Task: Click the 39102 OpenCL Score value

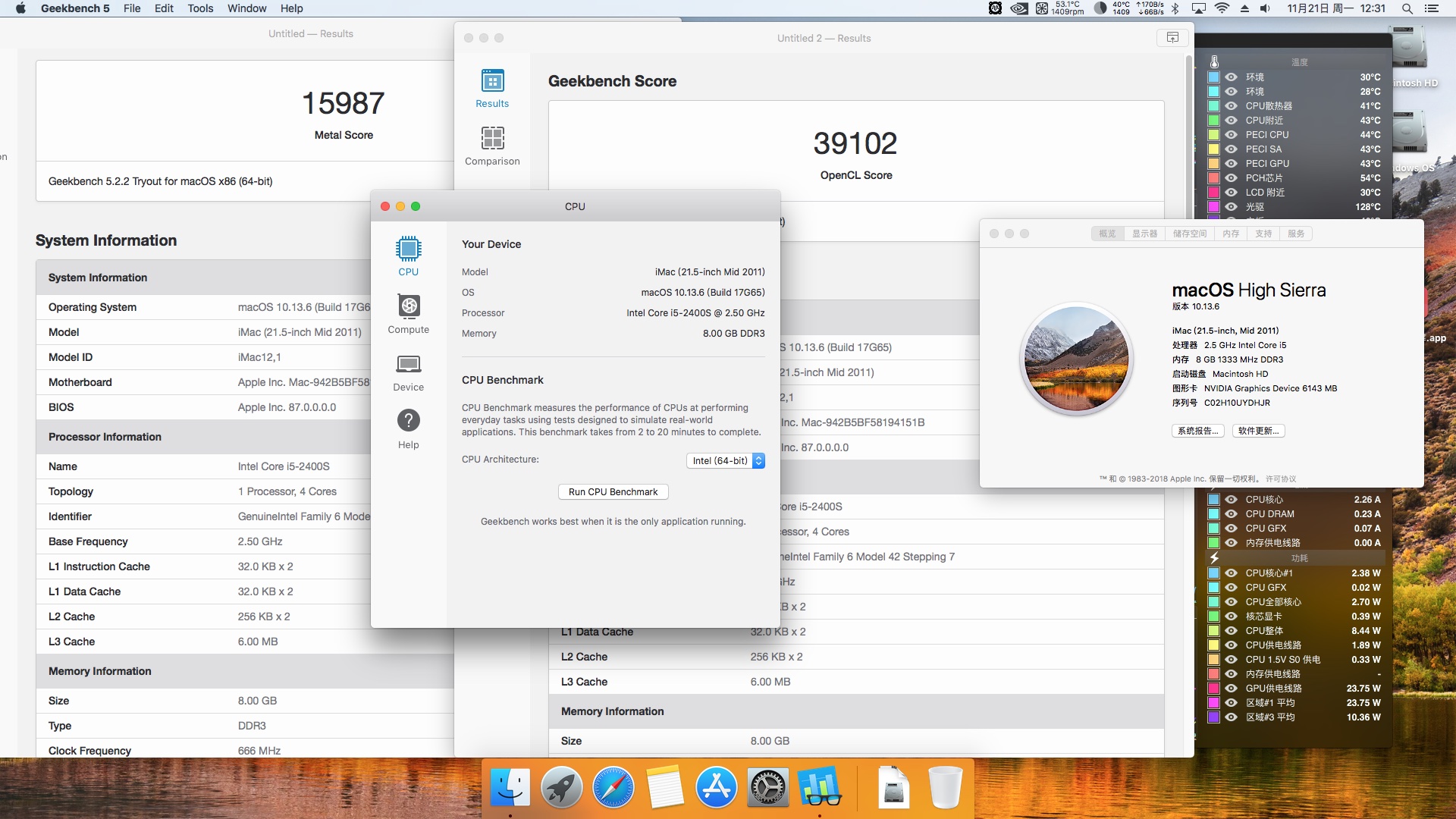Action: tap(855, 143)
